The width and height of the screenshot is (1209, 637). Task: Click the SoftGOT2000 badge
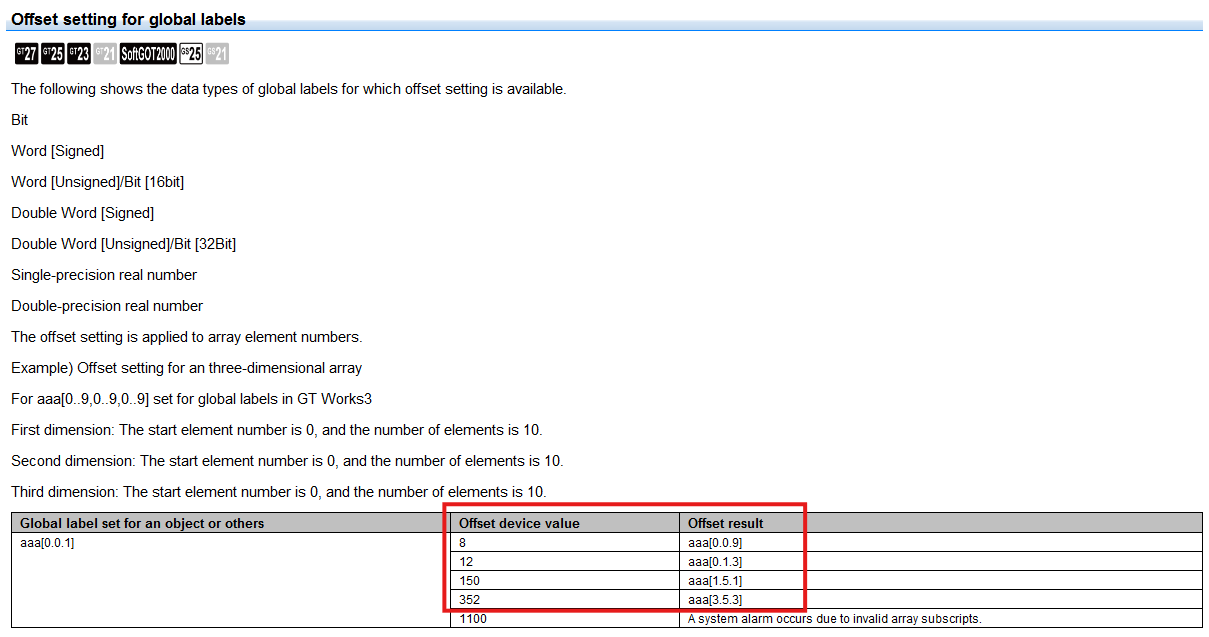pos(148,54)
